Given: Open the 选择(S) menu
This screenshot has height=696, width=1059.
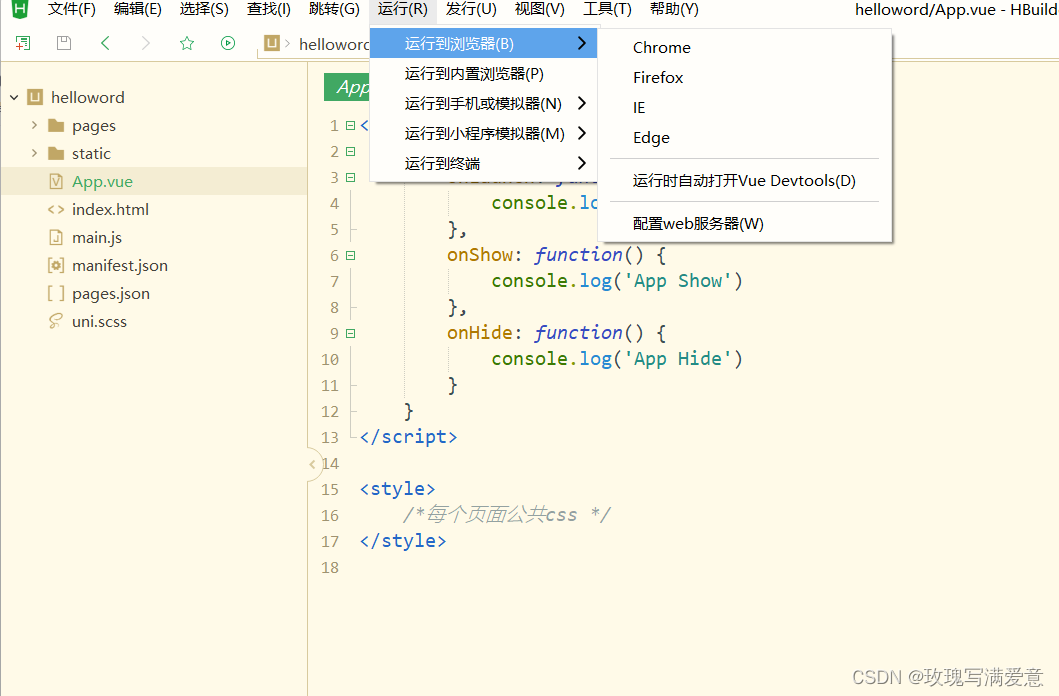Looking at the screenshot, I should 204,9.
